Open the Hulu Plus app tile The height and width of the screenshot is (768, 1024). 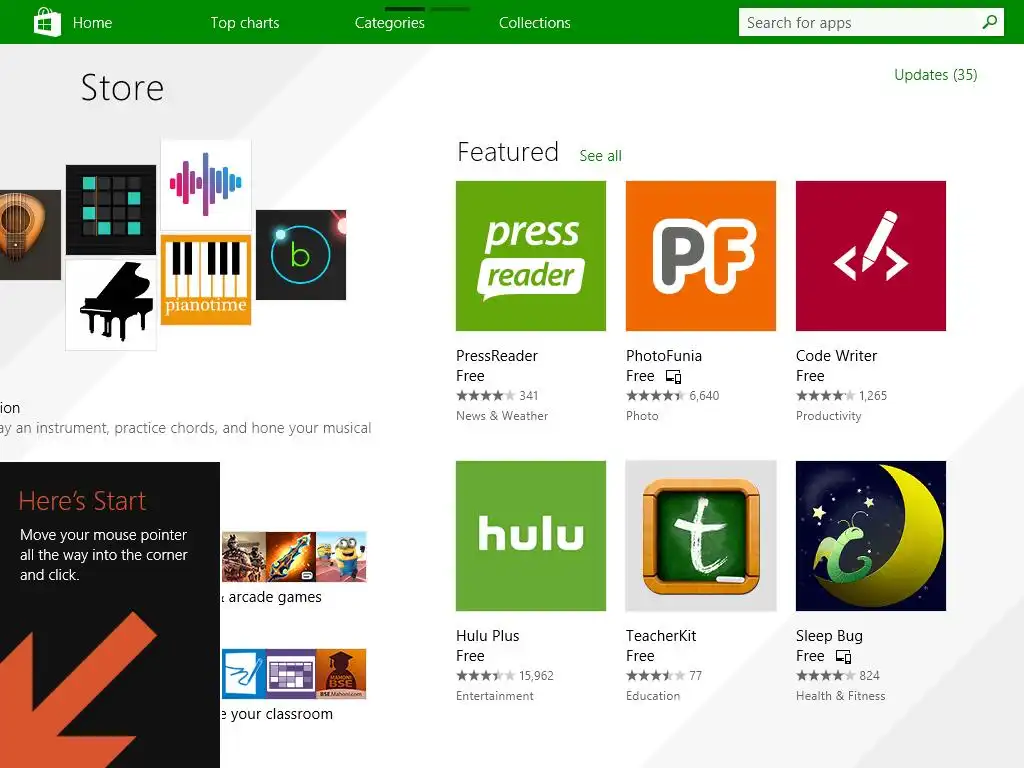(531, 536)
